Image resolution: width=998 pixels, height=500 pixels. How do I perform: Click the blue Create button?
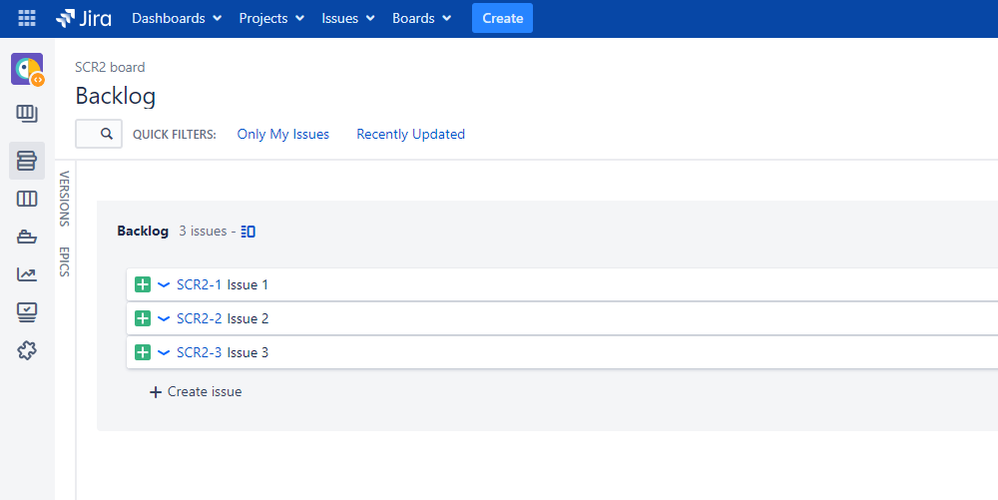coord(502,18)
